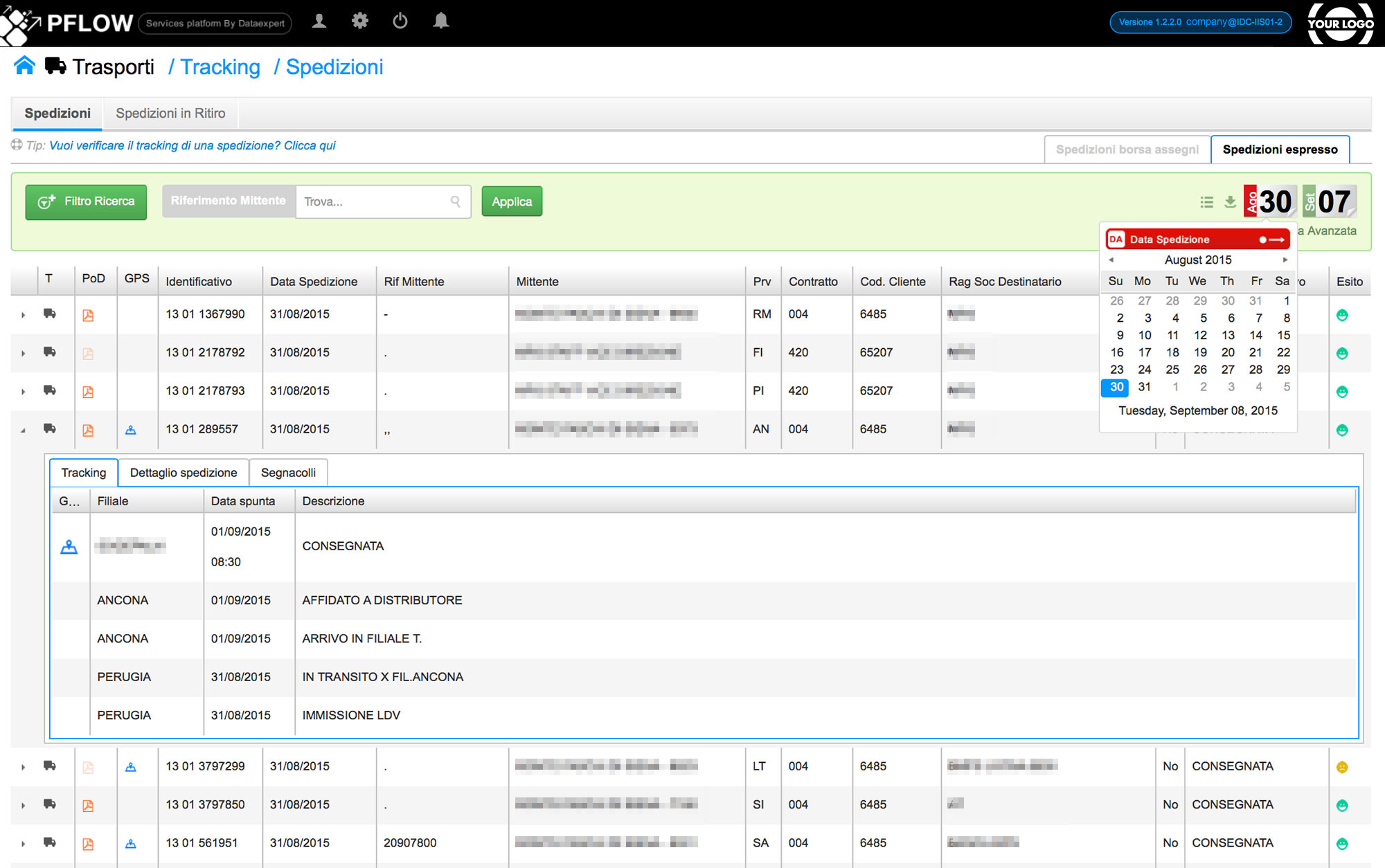Go to previous month in calendar
The image size is (1385, 868).
[x=1111, y=260]
